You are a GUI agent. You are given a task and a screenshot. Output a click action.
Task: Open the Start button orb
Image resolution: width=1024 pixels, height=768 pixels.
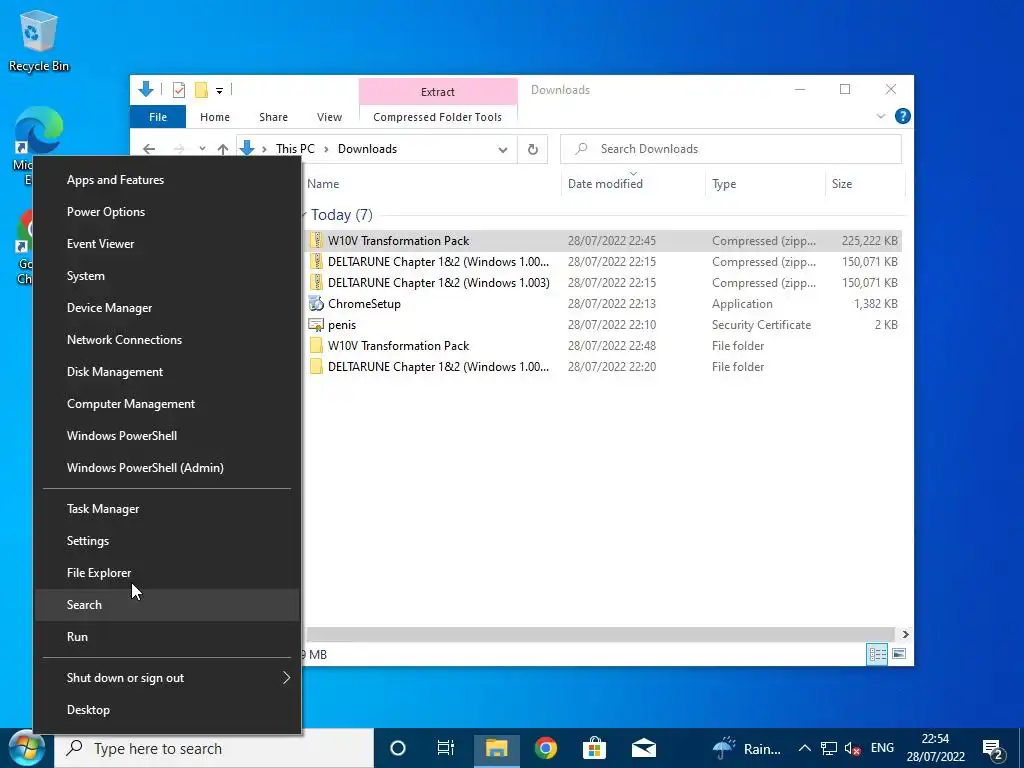tap(26, 748)
